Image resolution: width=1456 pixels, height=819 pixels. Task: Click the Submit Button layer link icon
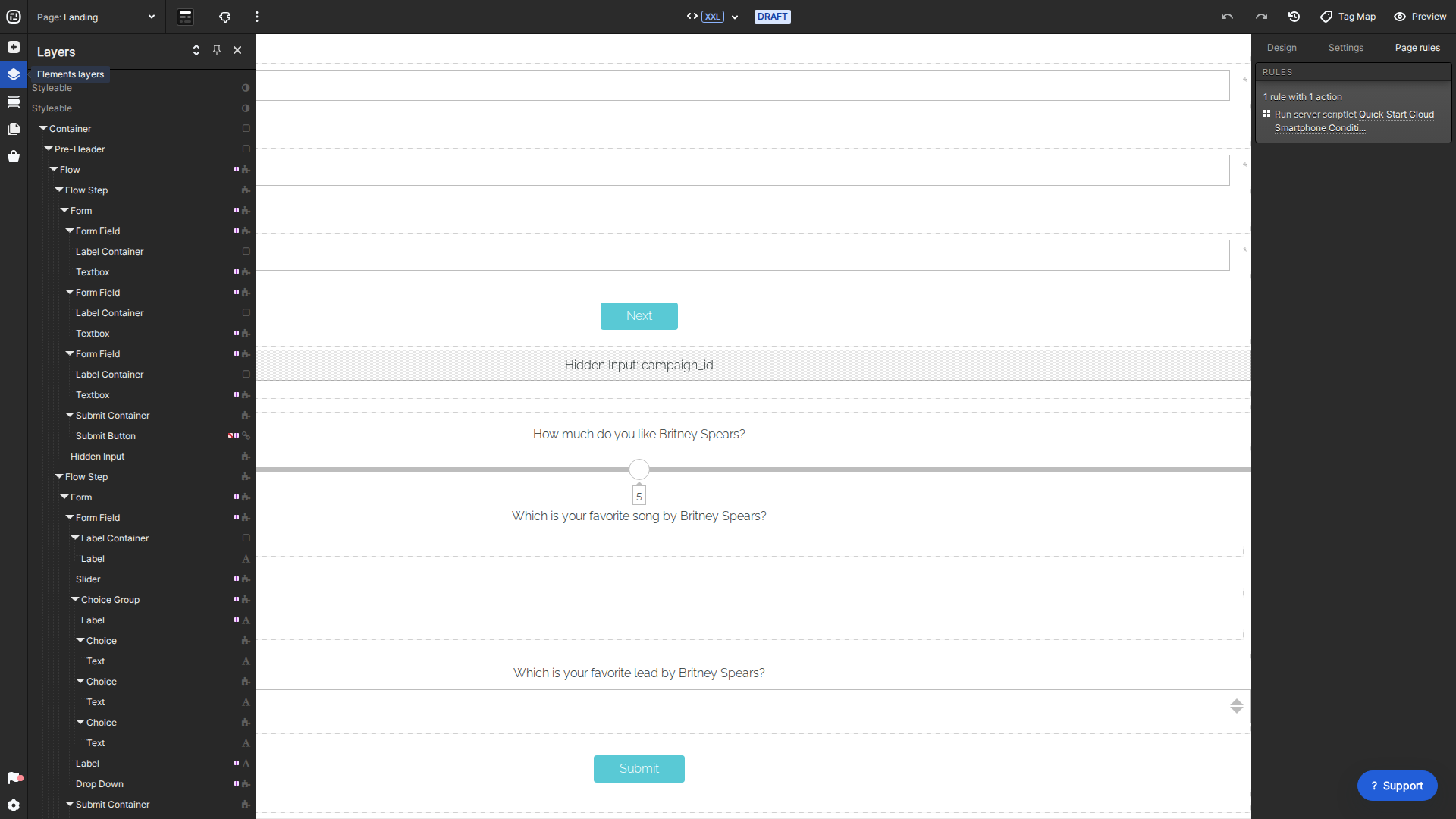click(x=246, y=436)
